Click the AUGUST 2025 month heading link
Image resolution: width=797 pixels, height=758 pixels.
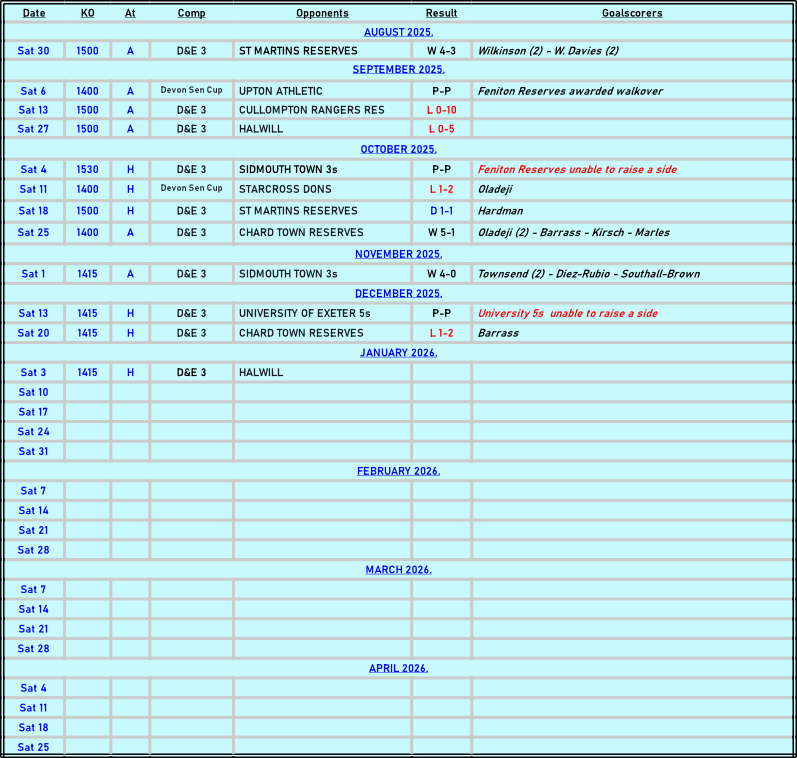pos(398,32)
